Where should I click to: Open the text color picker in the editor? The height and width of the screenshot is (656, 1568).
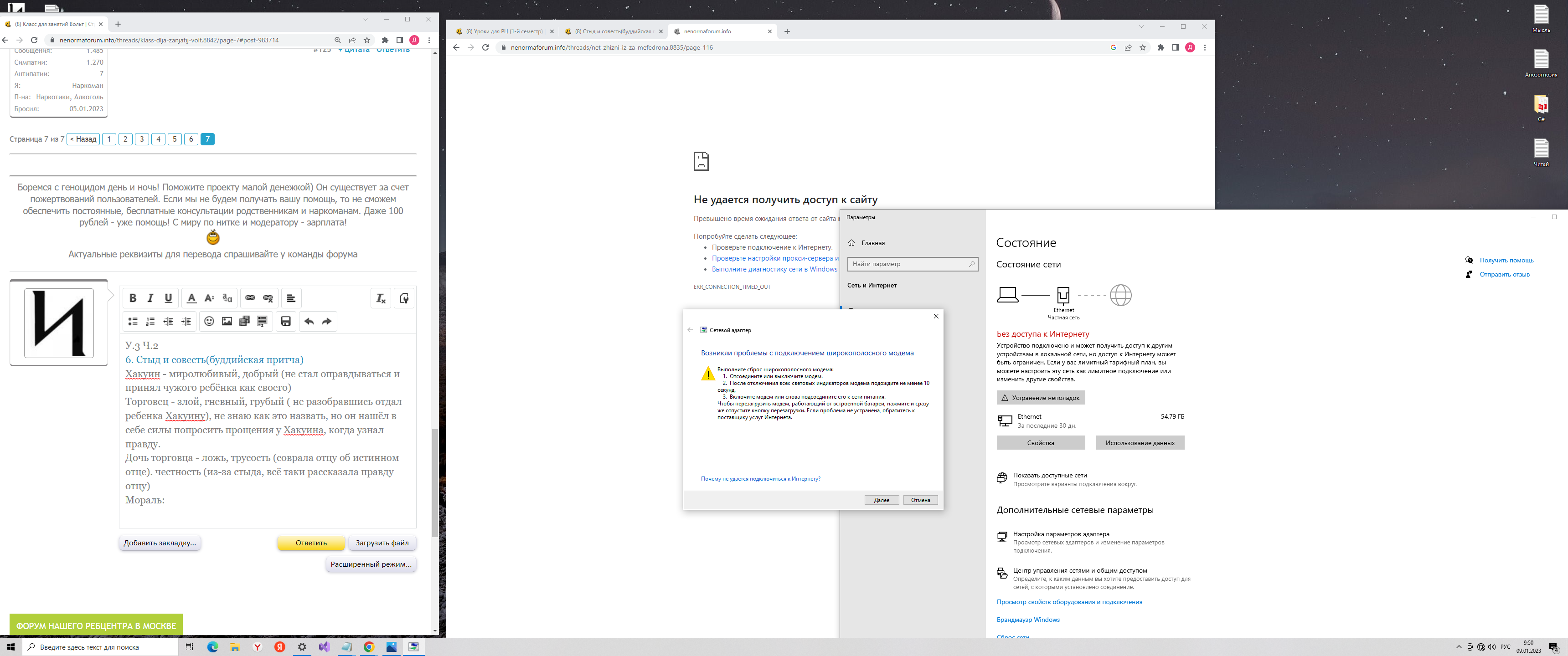(x=191, y=298)
